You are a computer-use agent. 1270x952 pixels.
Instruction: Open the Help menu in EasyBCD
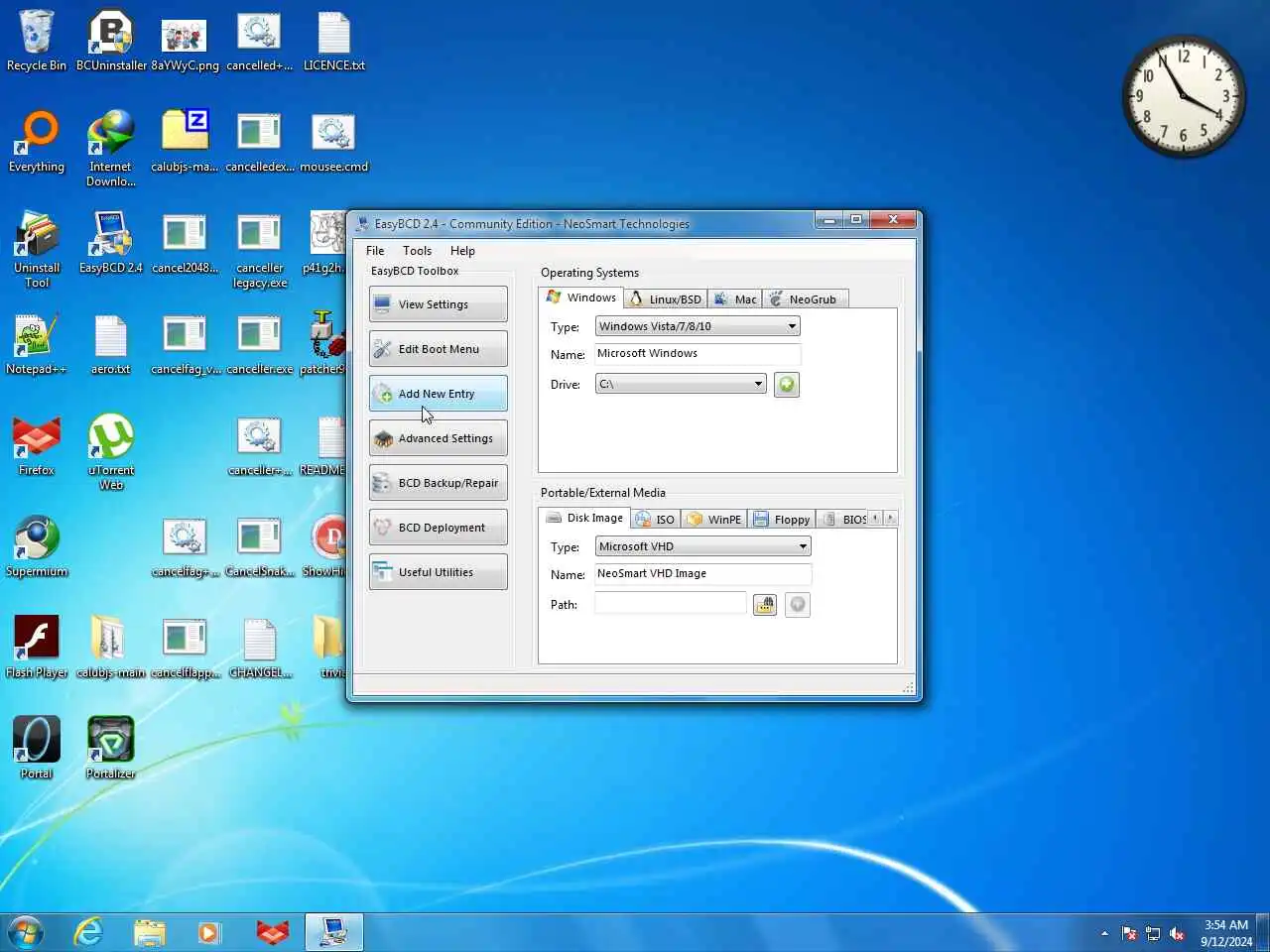coord(462,251)
